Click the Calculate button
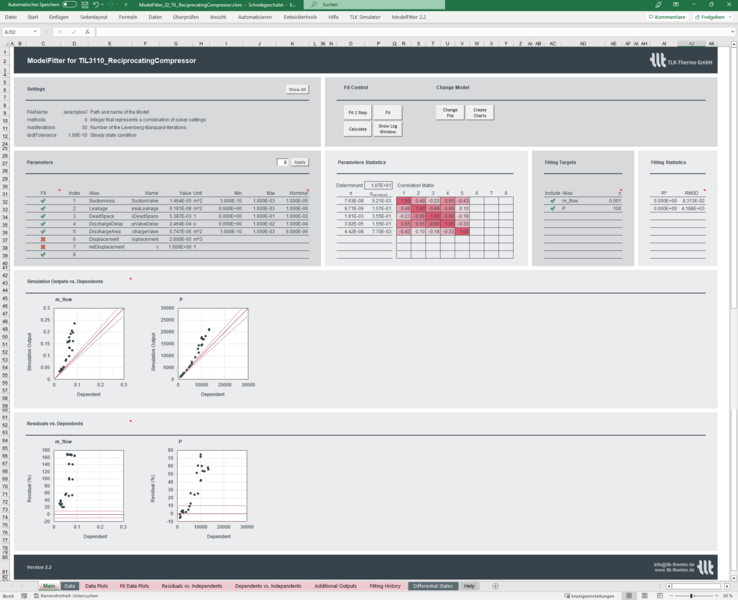This screenshot has width=738, height=600. (x=358, y=129)
